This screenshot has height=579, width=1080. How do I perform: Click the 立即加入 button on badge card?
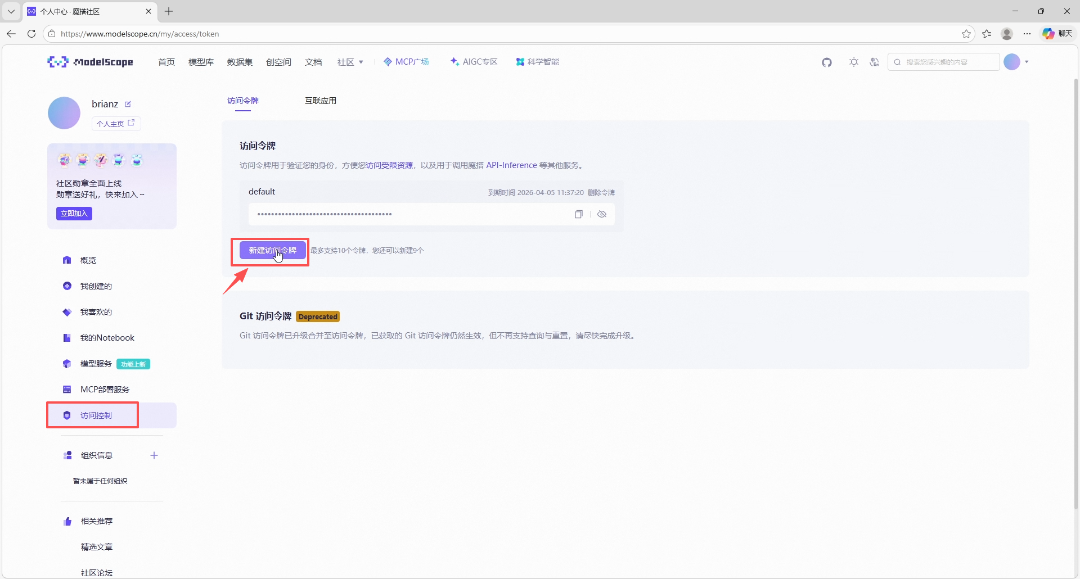pos(74,213)
